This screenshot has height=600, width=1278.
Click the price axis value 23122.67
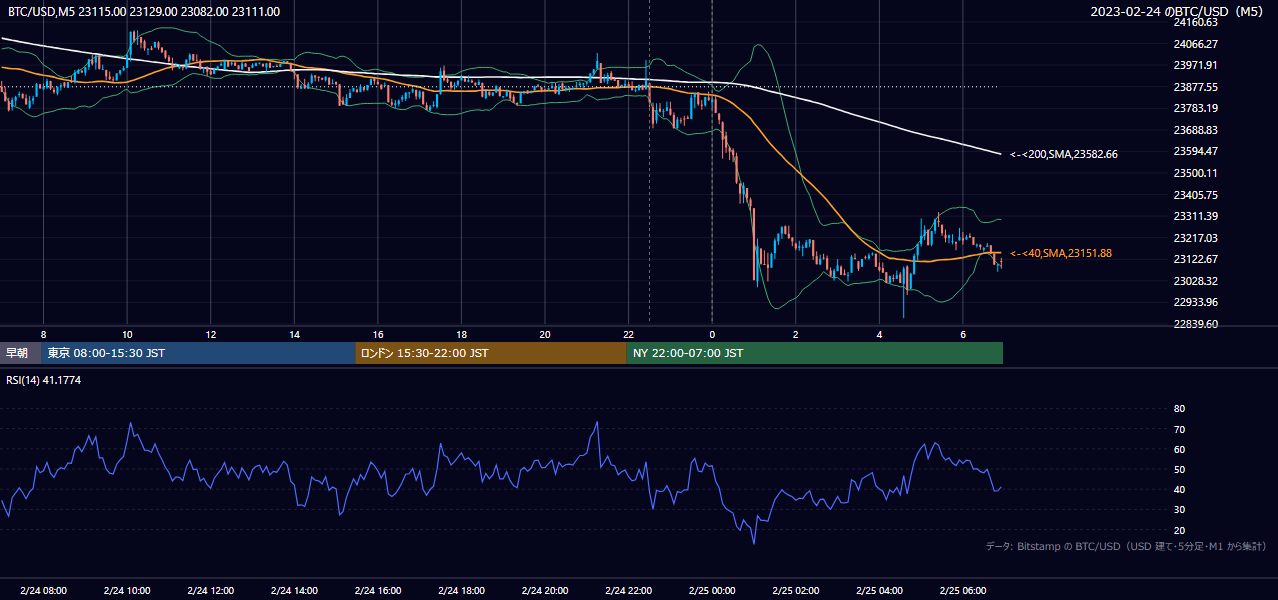(x=1195, y=259)
